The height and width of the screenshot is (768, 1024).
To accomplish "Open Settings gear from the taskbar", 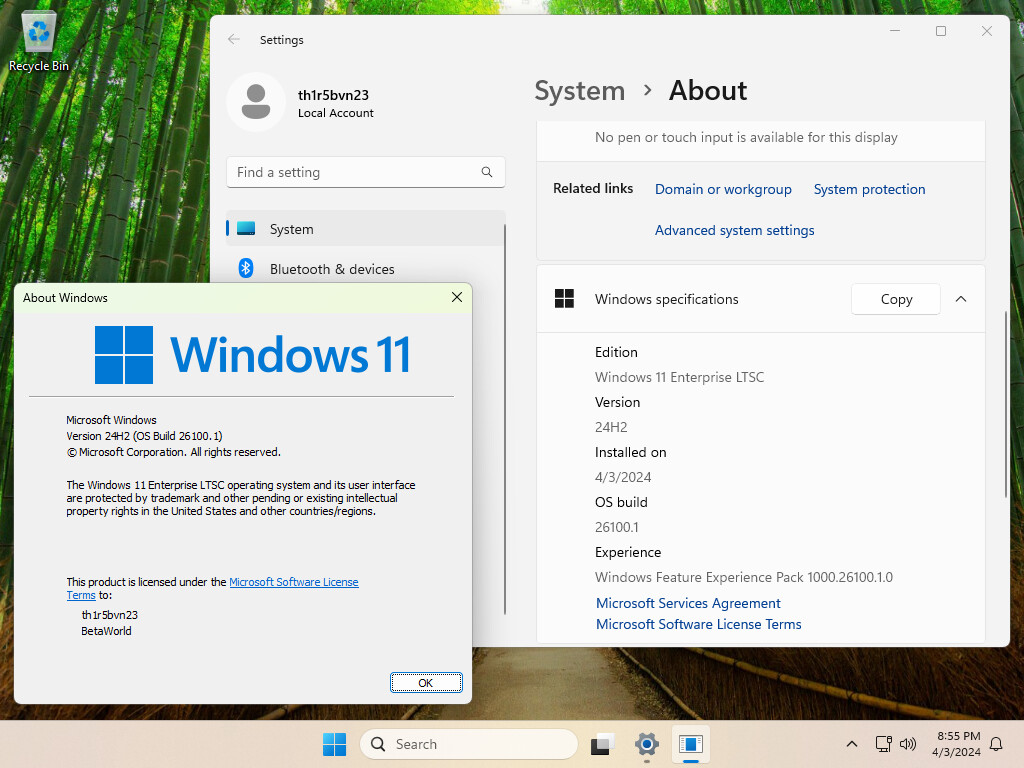I will click(646, 744).
